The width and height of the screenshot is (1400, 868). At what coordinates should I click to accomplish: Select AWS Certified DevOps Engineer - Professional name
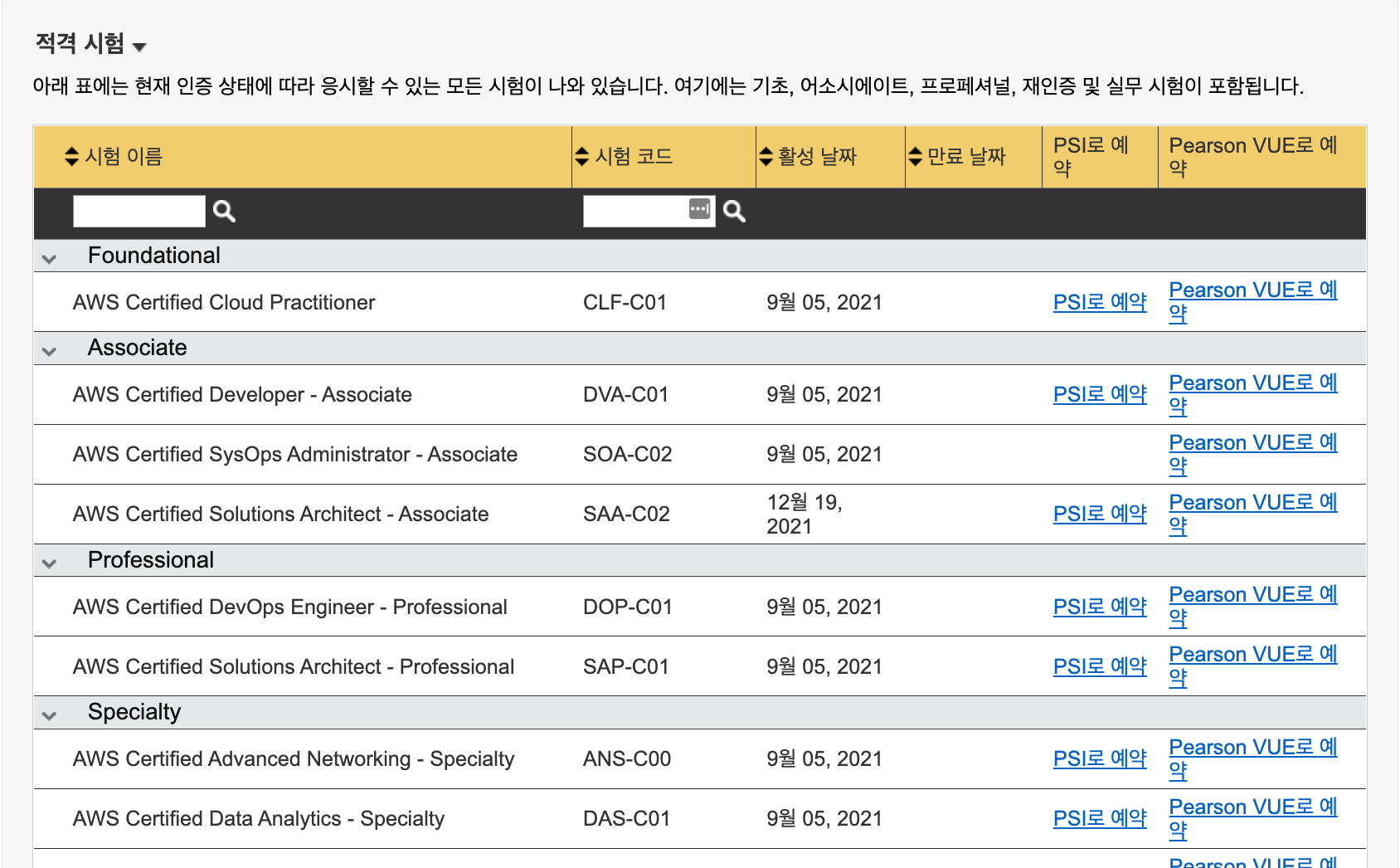point(289,607)
